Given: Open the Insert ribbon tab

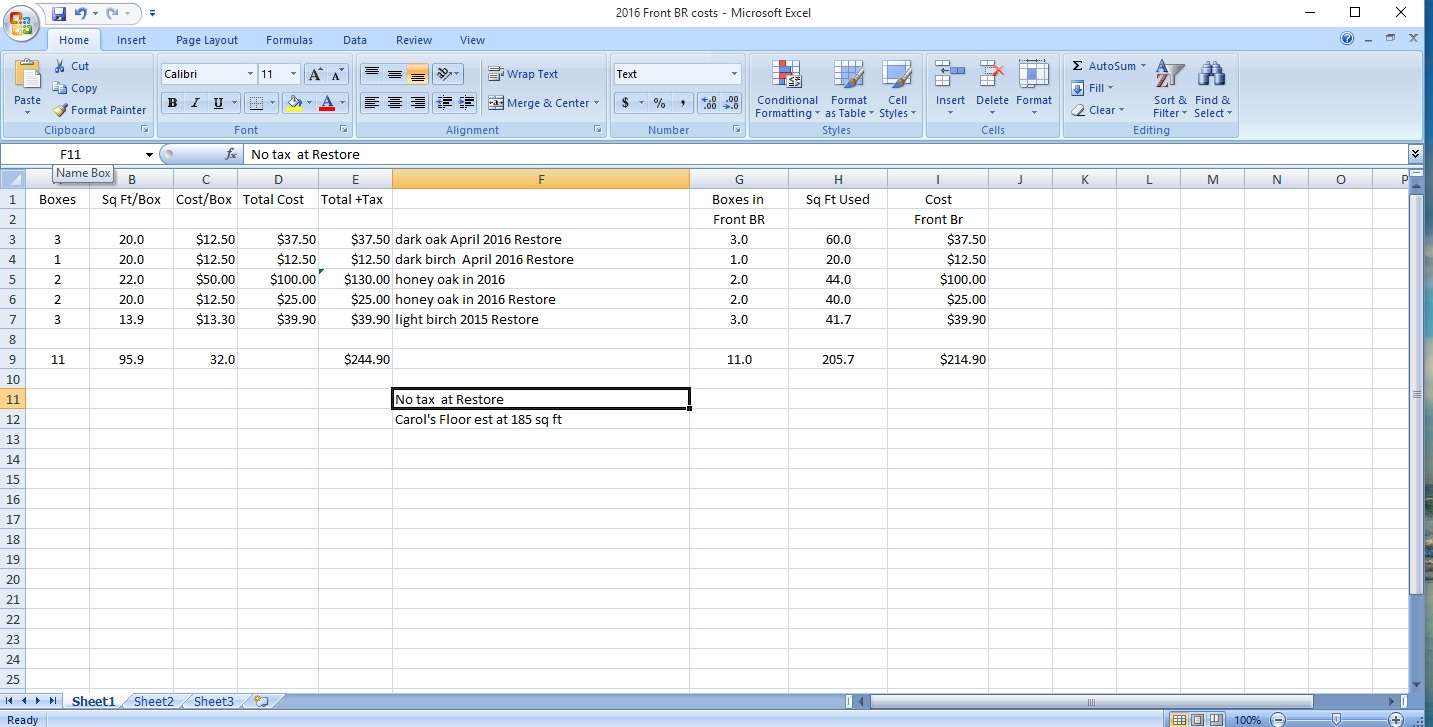Looking at the screenshot, I should 131,40.
